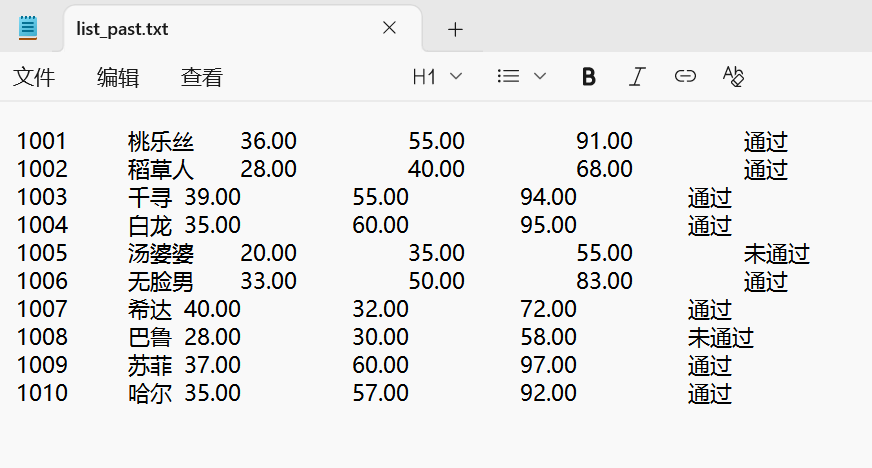872x468 pixels.
Task: Click 未通过 in row 1005
Action: [x=776, y=253]
